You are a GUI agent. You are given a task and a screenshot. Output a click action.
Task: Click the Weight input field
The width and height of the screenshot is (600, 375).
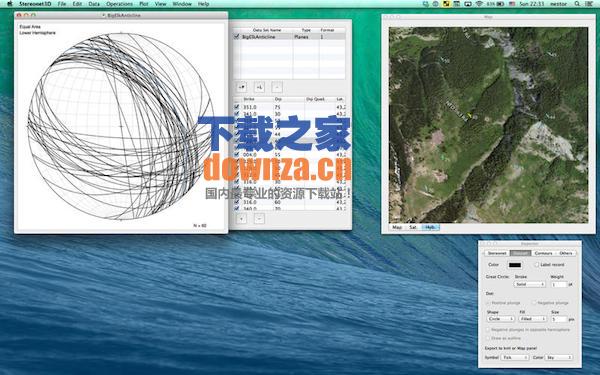559,284
